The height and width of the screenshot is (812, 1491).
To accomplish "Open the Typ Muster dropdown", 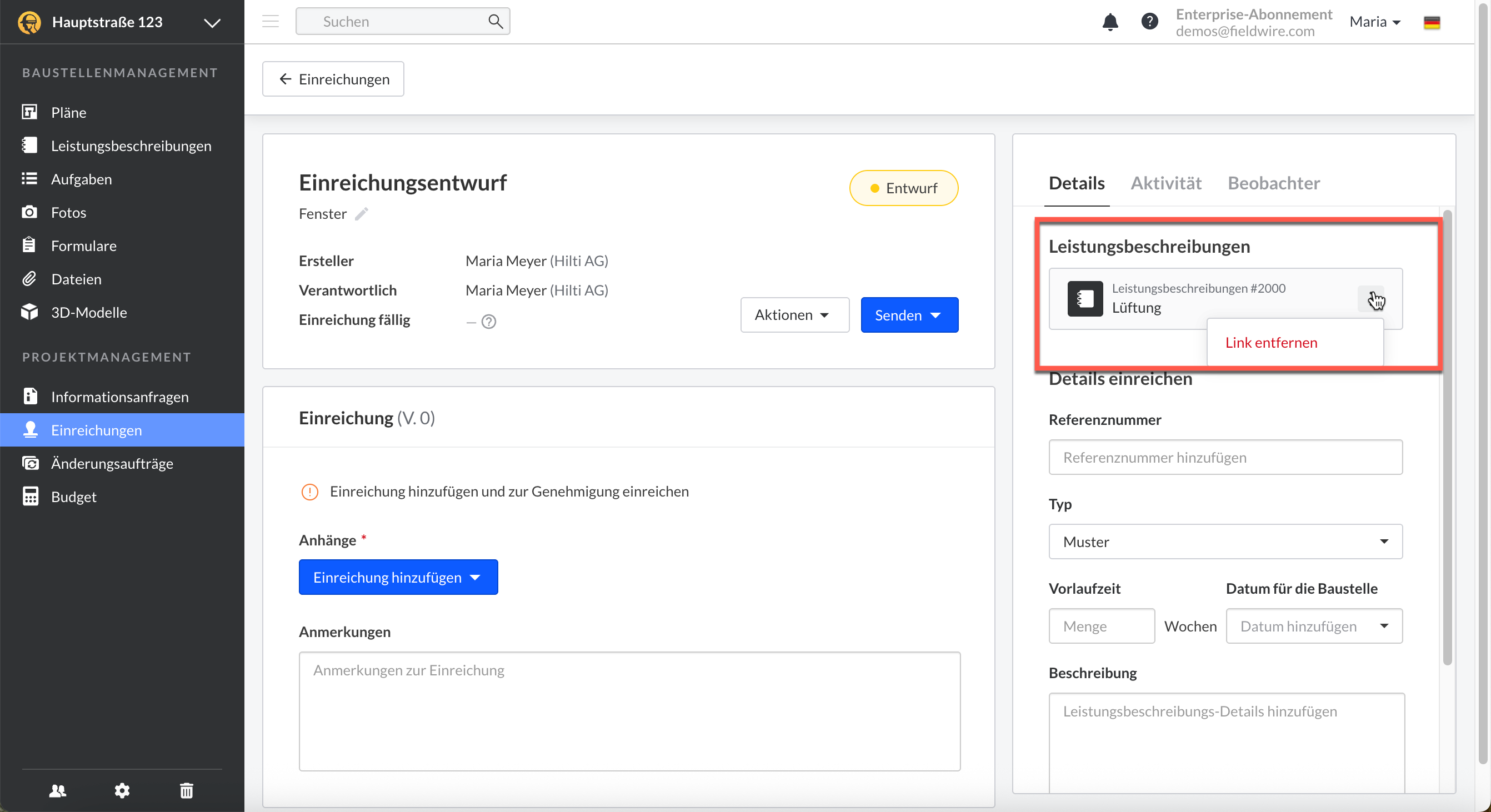I will click(1225, 541).
